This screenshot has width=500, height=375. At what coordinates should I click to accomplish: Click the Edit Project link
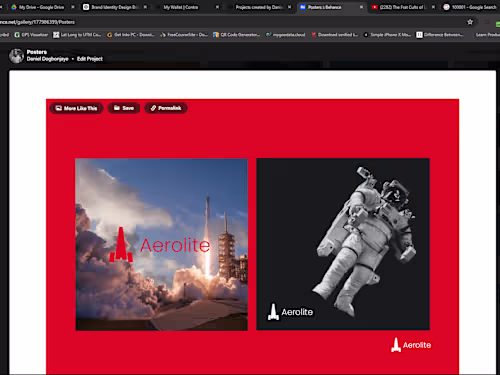click(90, 59)
